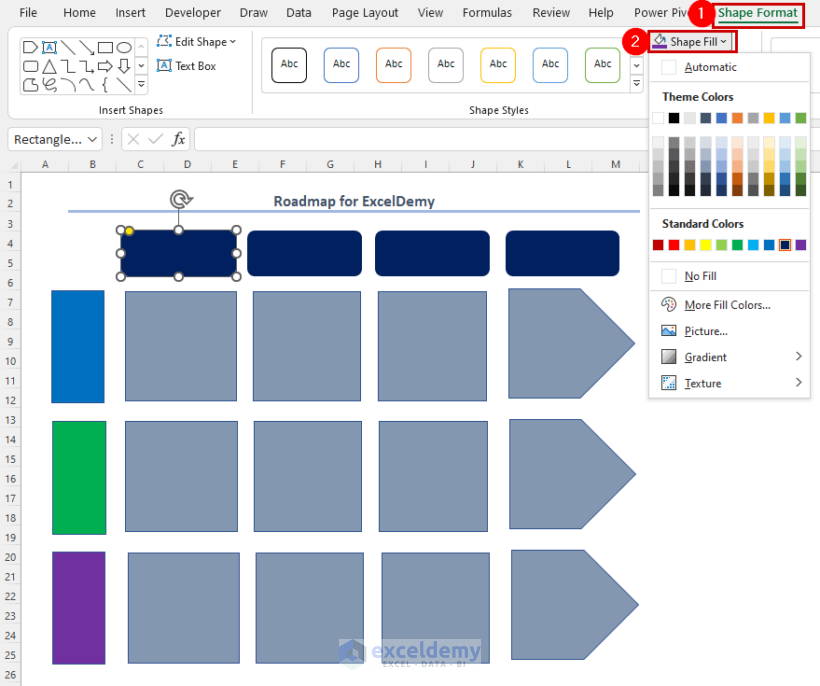Click row header 10

click(x=10, y=361)
